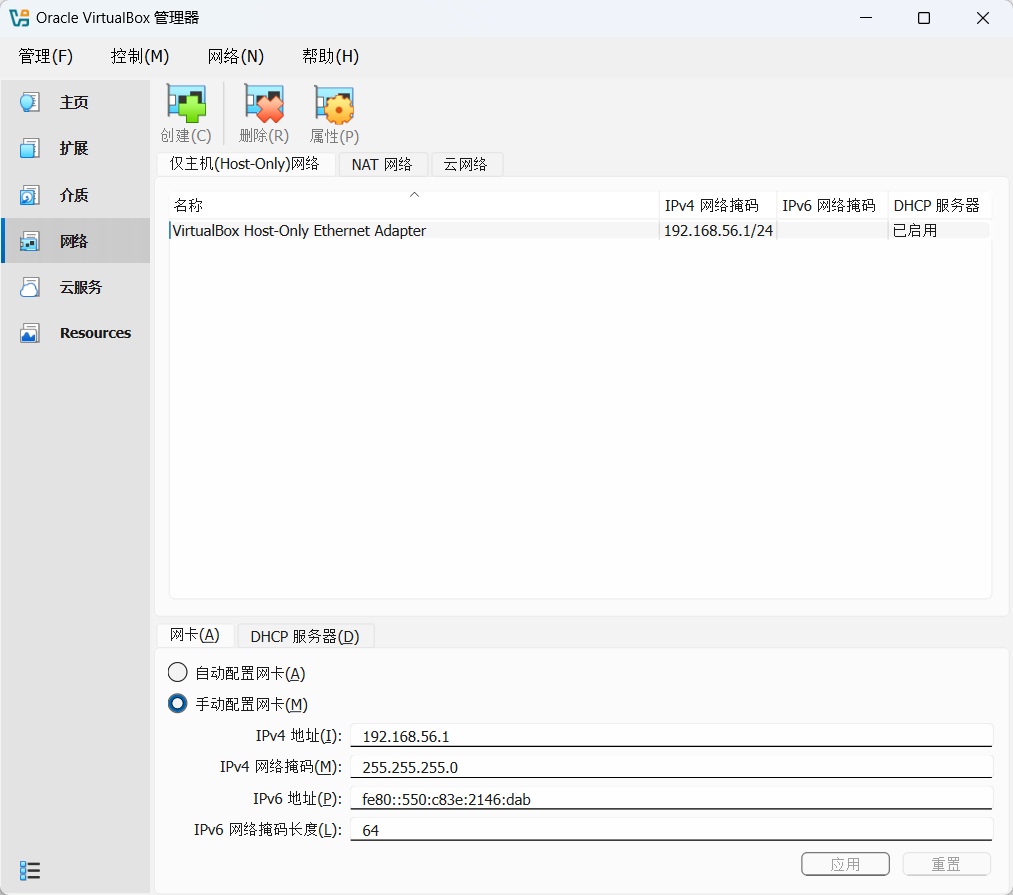This screenshot has height=895, width=1013.
Task: Click the VirtualBox logo in the title bar
Action: [19, 17]
